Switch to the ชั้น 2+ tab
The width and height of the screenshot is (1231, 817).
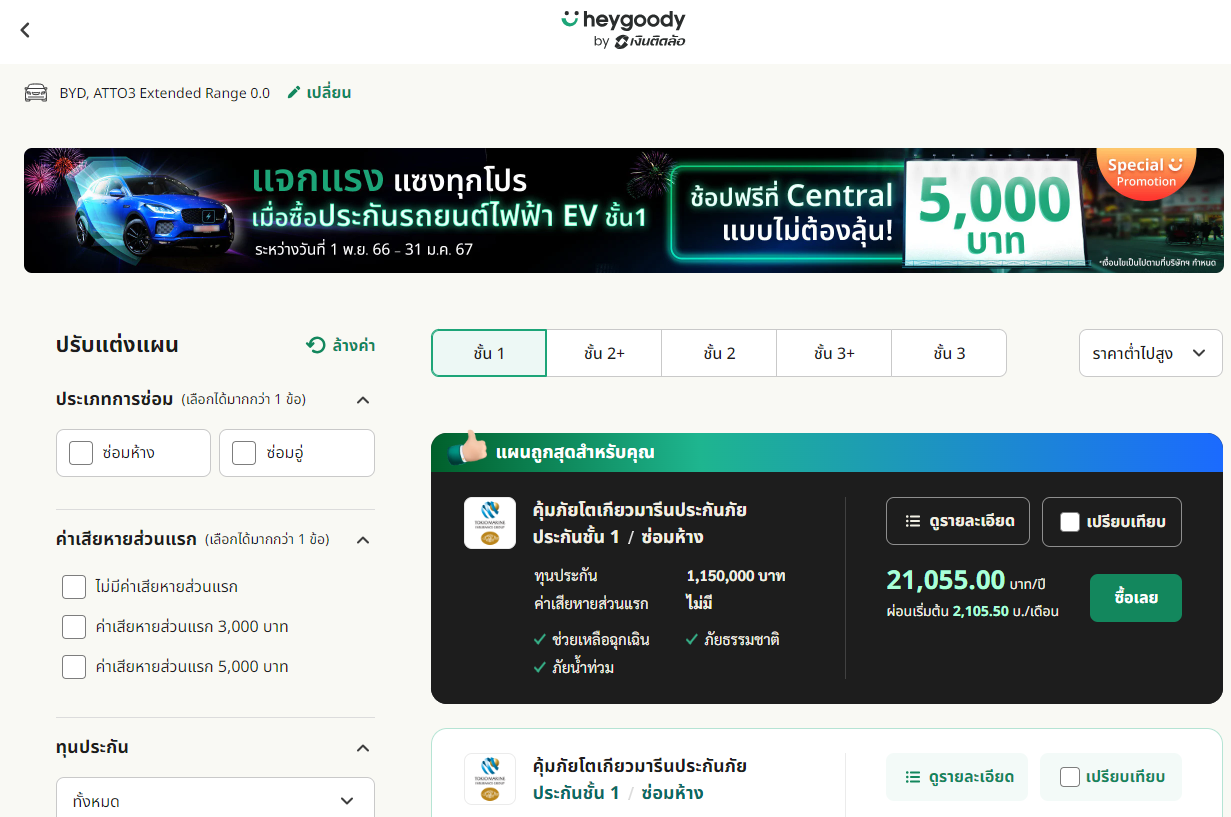604,353
